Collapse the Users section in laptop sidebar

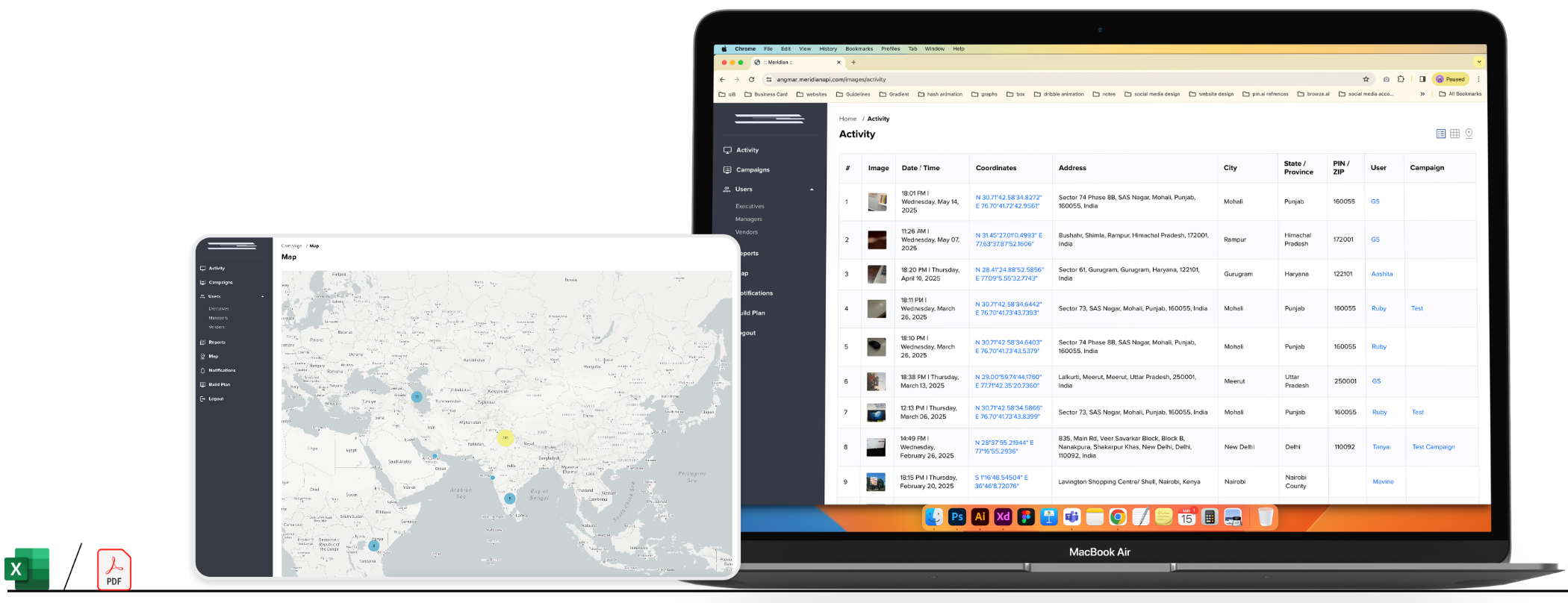click(x=812, y=190)
